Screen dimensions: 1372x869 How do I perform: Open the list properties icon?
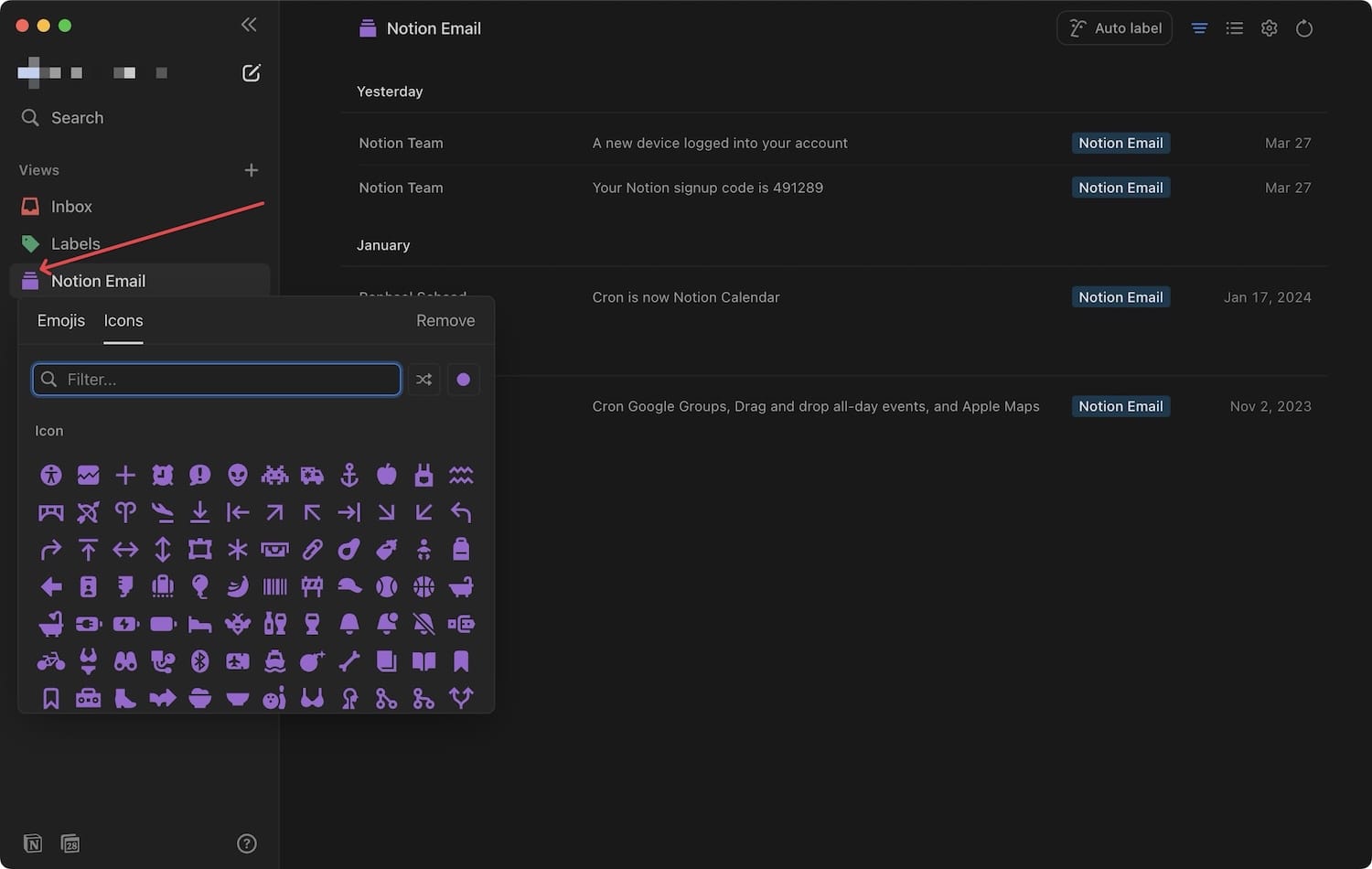point(1235,28)
